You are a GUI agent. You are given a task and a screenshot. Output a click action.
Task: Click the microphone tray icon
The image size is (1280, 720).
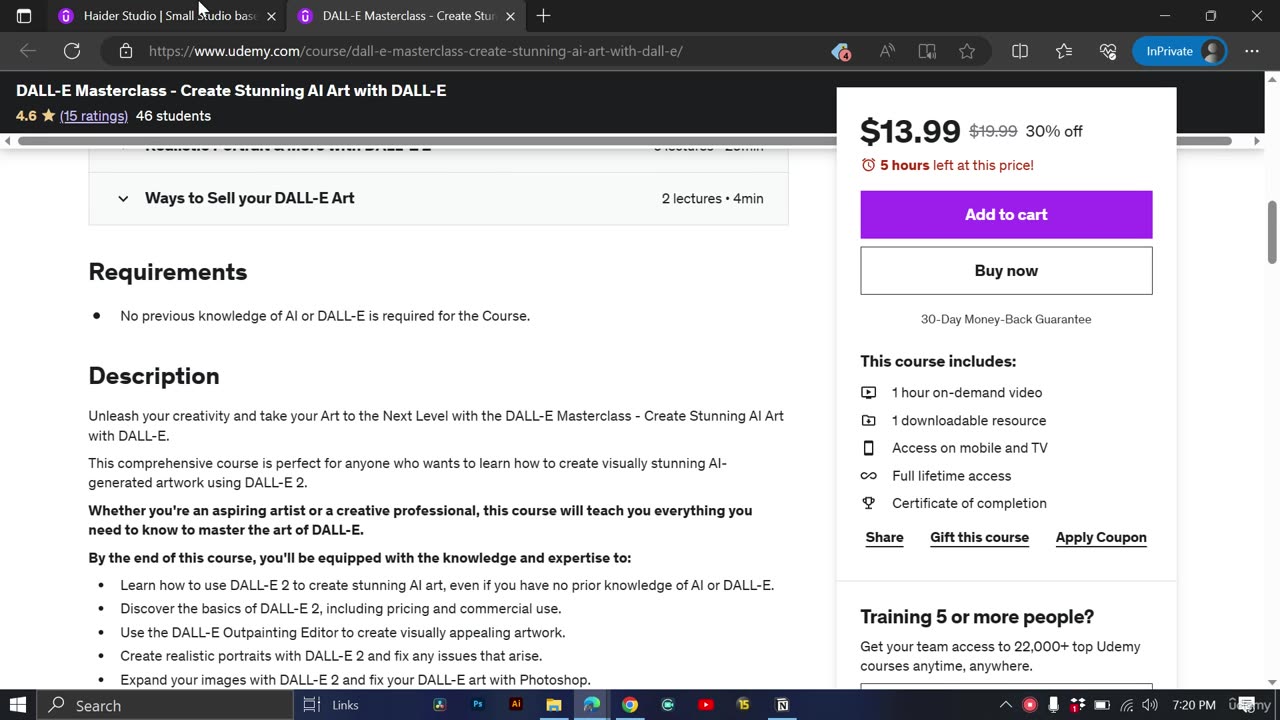[x=1054, y=705]
